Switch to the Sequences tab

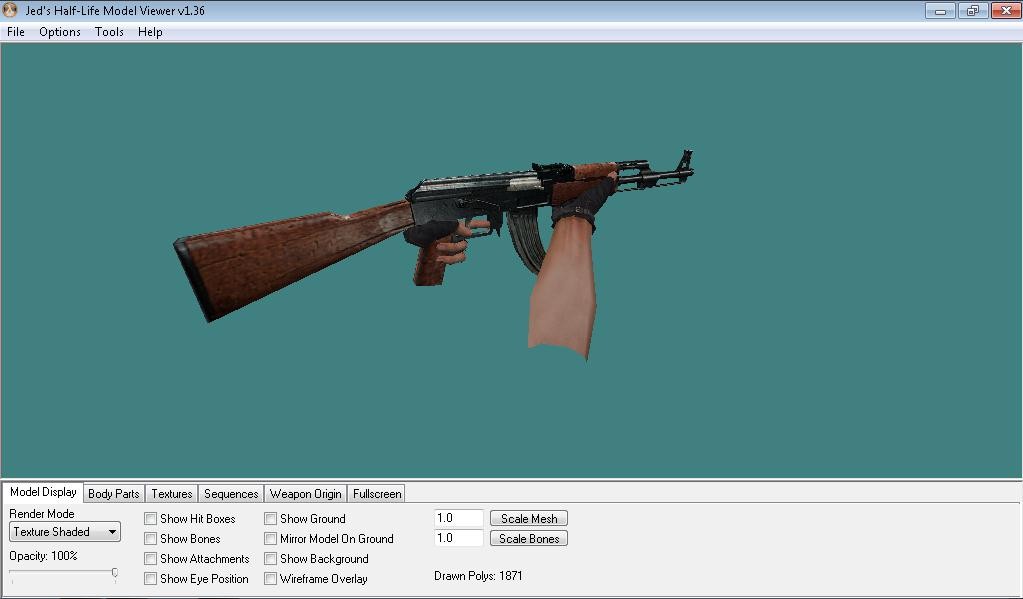coord(231,494)
